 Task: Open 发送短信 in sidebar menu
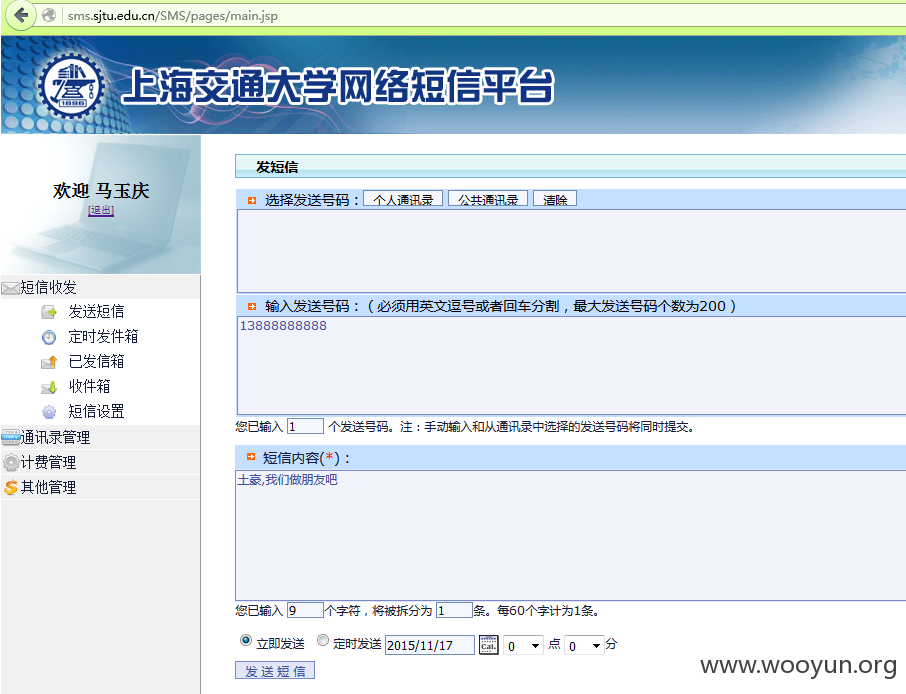pyautogui.click(x=96, y=312)
